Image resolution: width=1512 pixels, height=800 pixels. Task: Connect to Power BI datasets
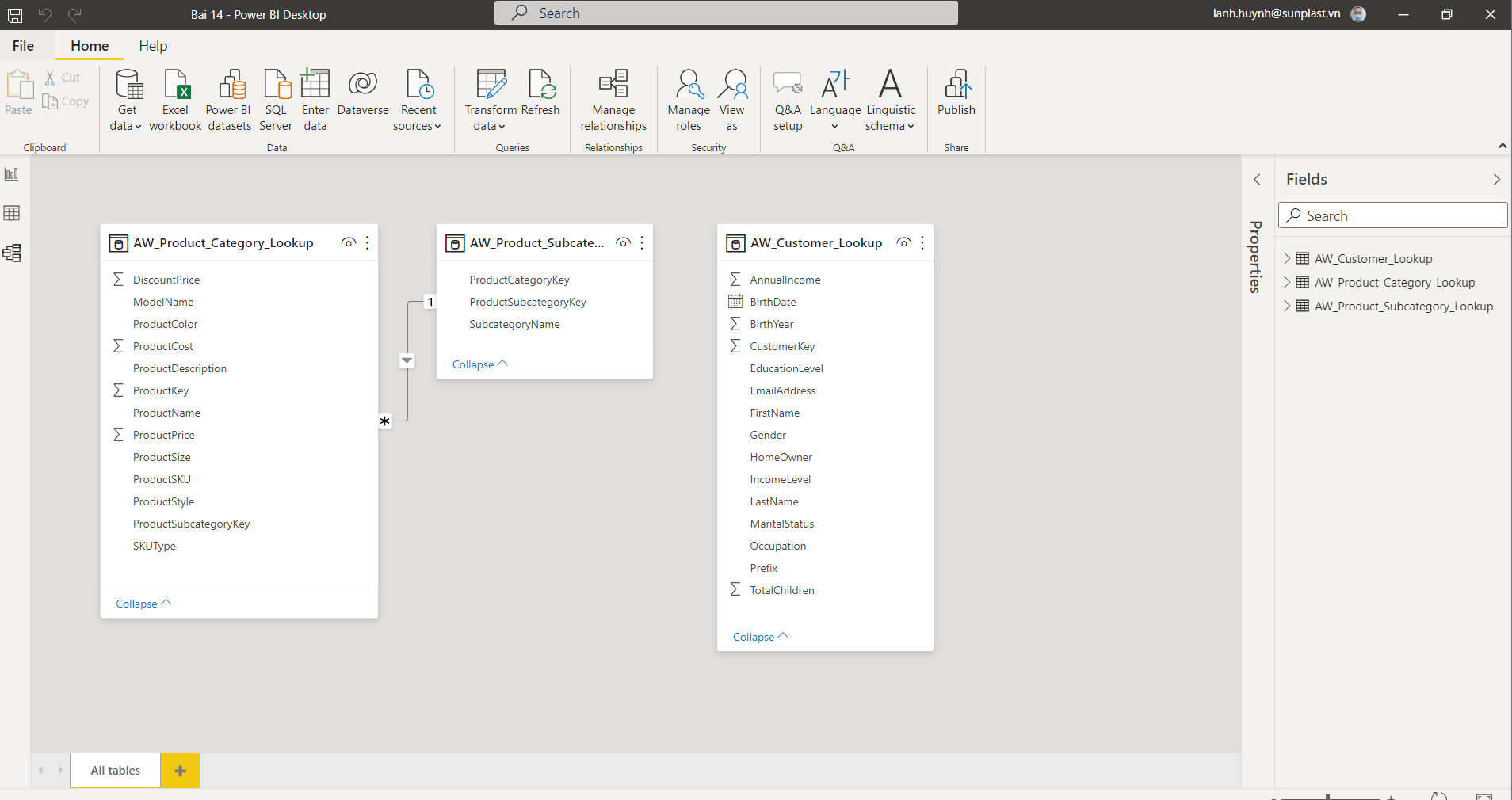[229, 100]
